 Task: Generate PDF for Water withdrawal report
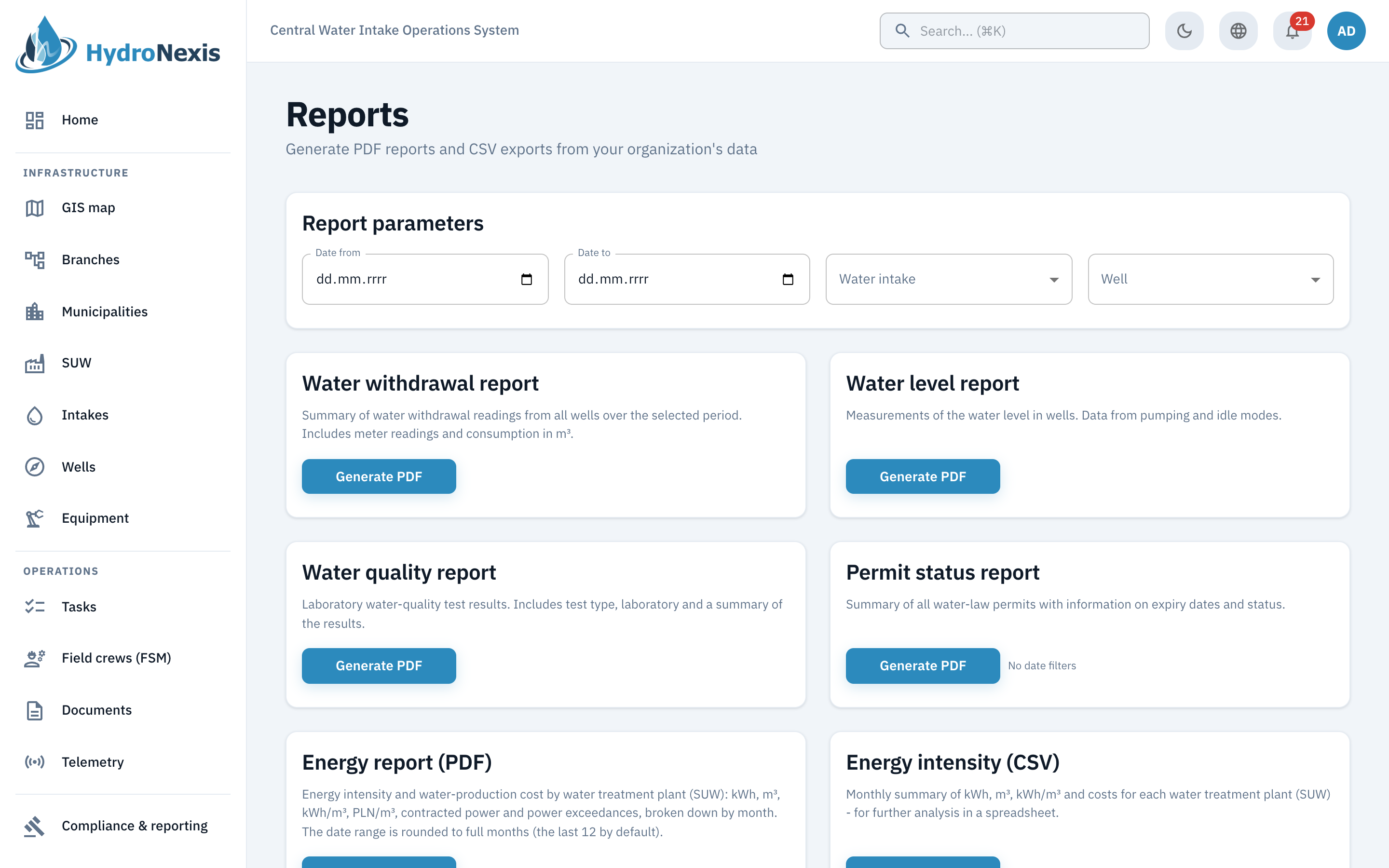(x=379, y=476)
